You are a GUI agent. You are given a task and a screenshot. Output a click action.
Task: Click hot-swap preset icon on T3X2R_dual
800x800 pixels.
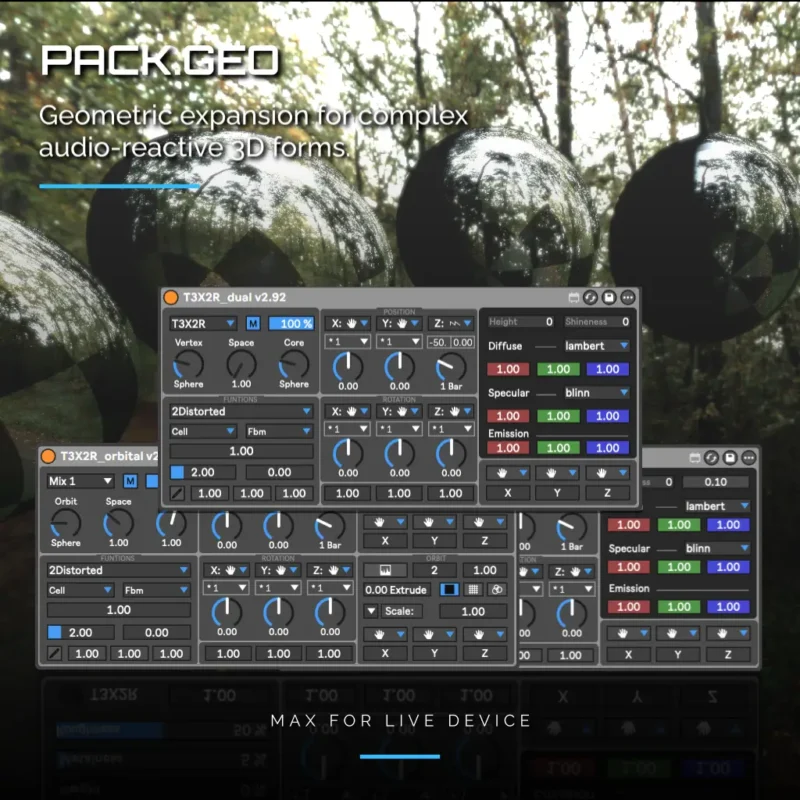590,297
